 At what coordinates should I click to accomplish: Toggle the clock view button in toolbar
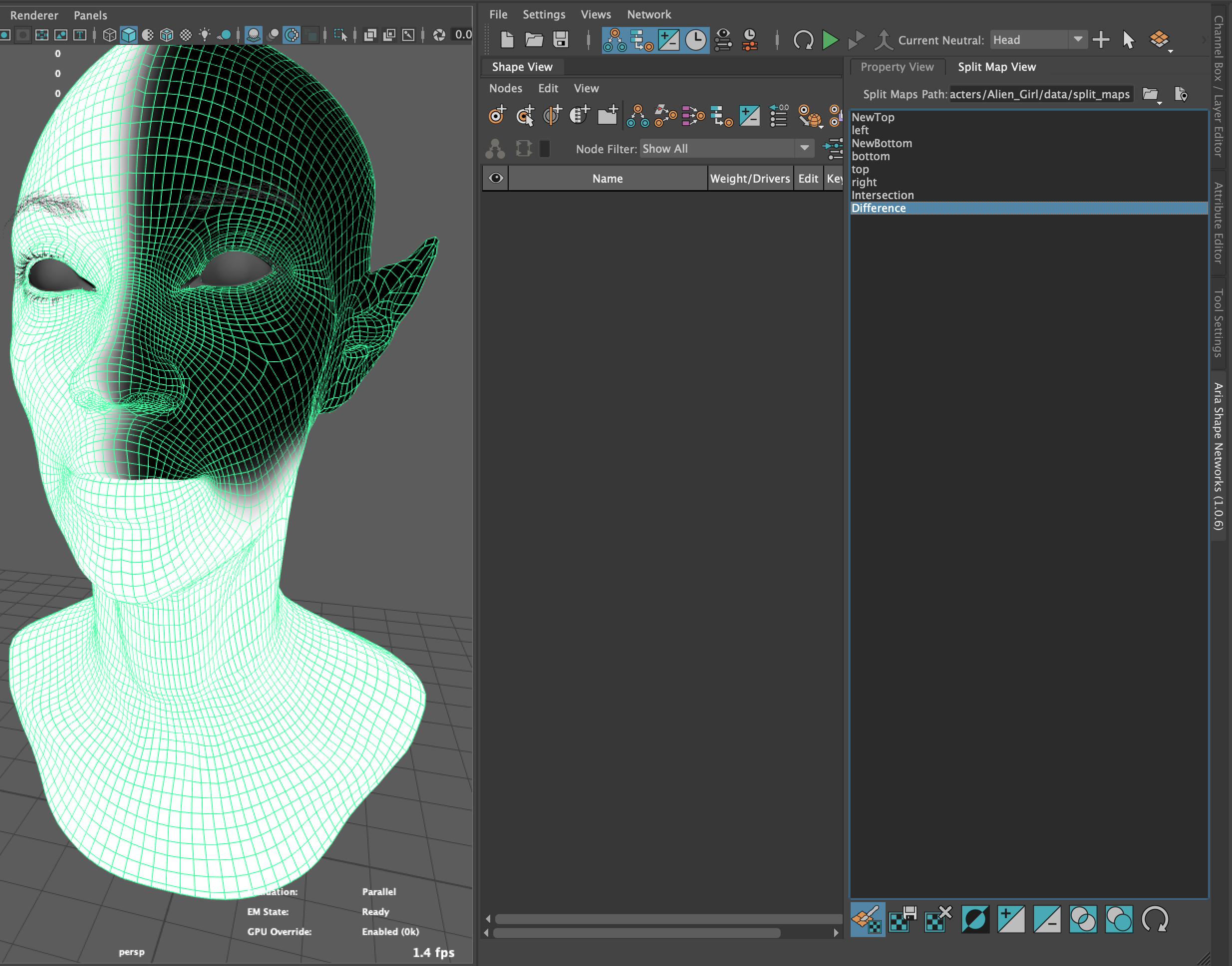695,40
